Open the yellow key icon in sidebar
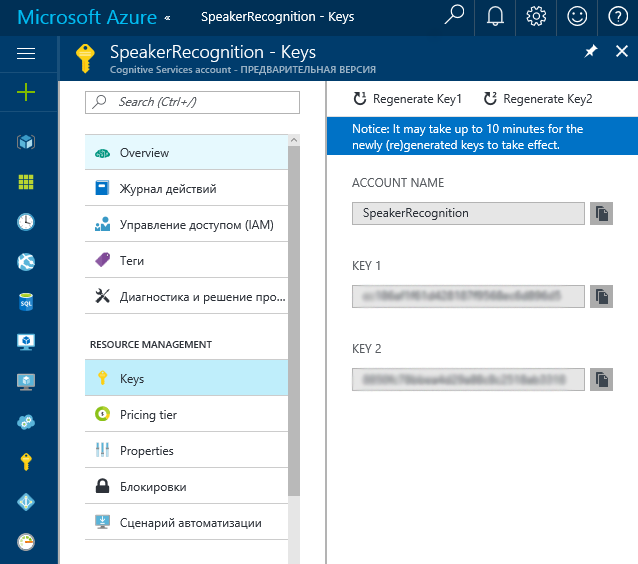Viewport: 638px width, 564px height. 26,462
